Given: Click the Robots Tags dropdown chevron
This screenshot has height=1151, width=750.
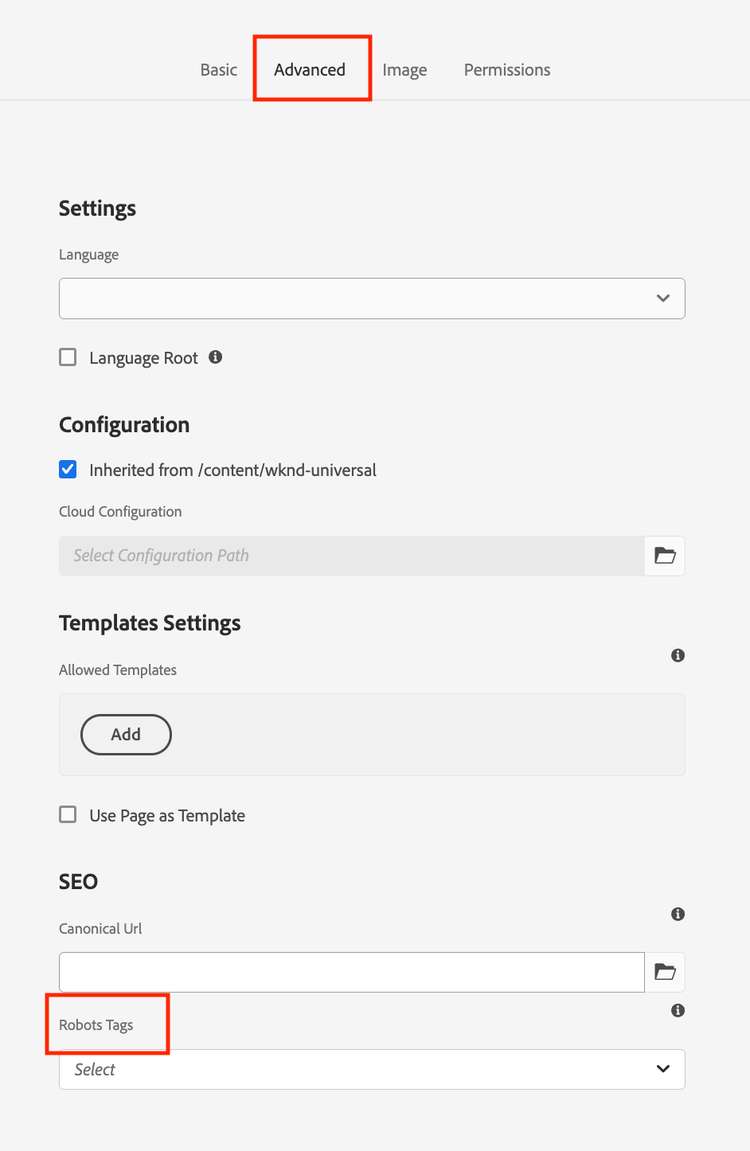Looking at the screenshot, I should 663,1069.
